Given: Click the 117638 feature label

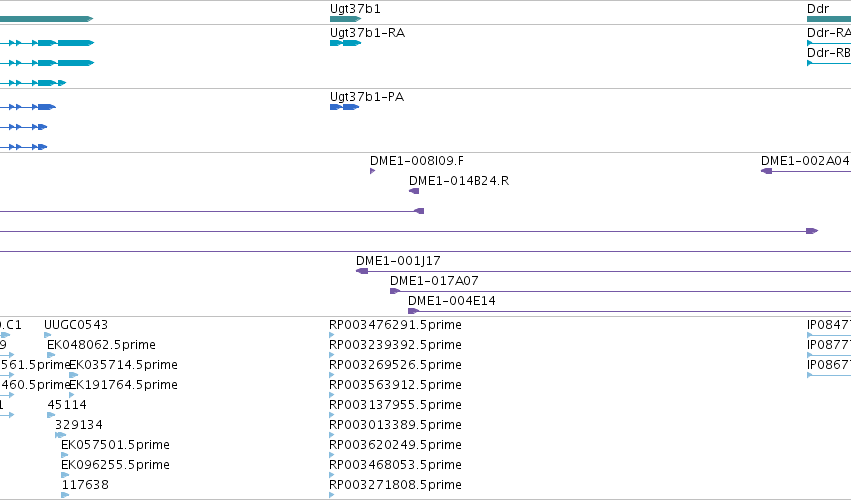Looking at the screenshot, I should tap(85, 485).
